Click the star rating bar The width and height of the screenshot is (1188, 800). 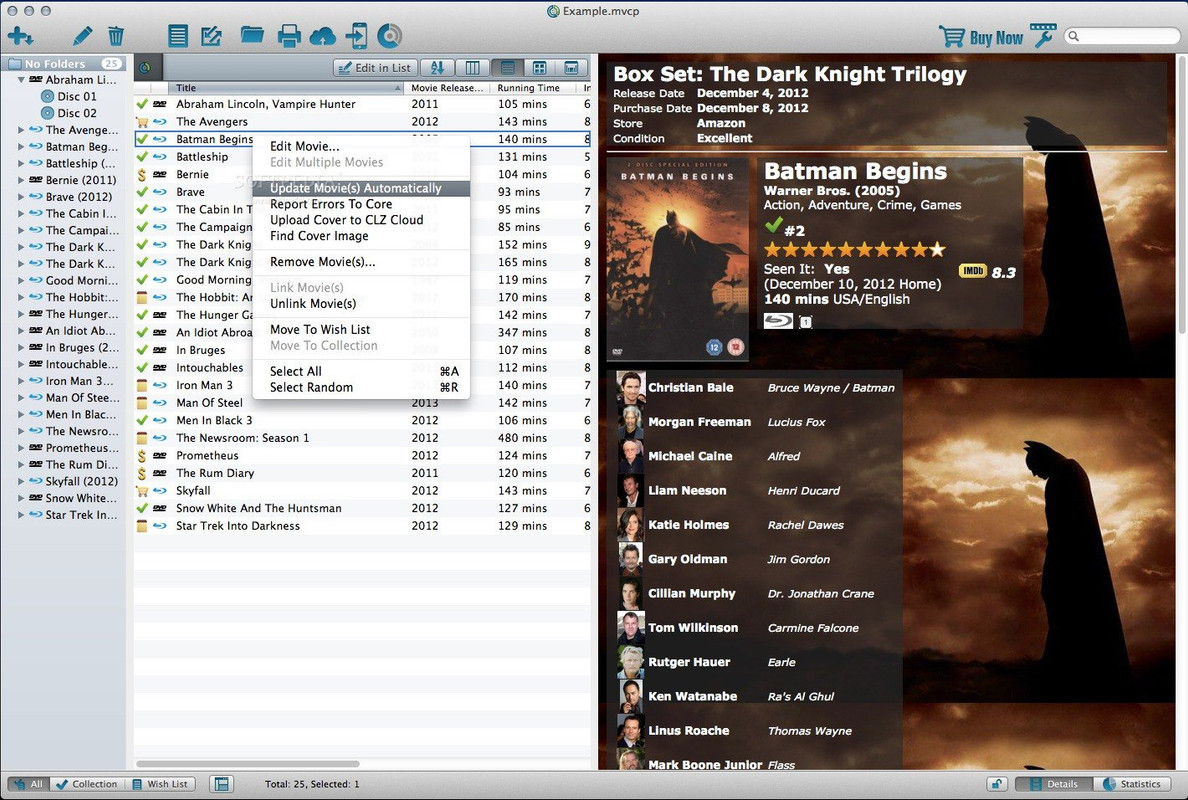(x=854, y=249)
